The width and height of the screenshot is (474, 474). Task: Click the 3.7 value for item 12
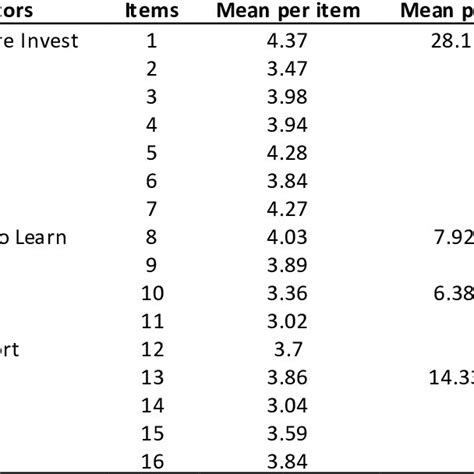pos(288,349)
